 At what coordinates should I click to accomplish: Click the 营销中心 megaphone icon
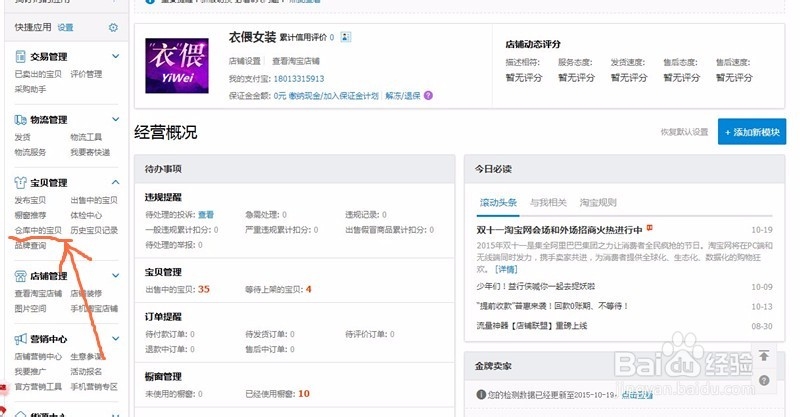(x=20, y=339)
